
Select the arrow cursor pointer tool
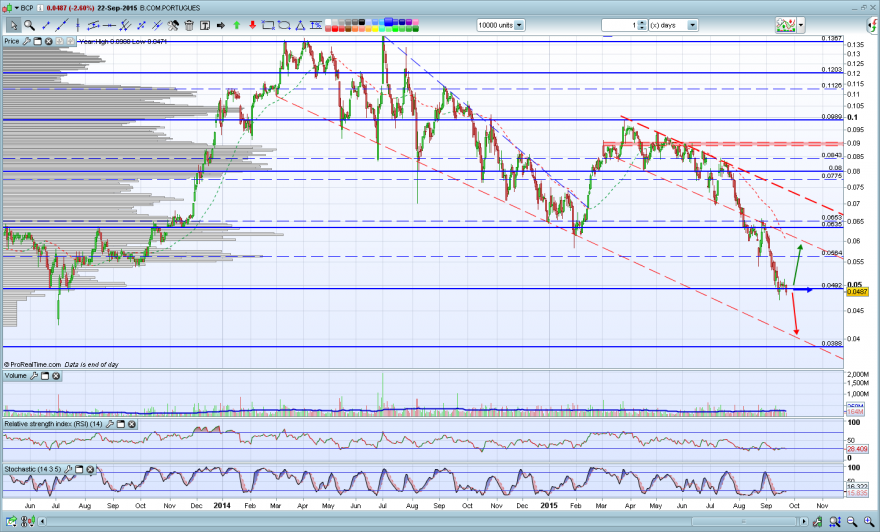pyautogui.click(x=13, y=25)
